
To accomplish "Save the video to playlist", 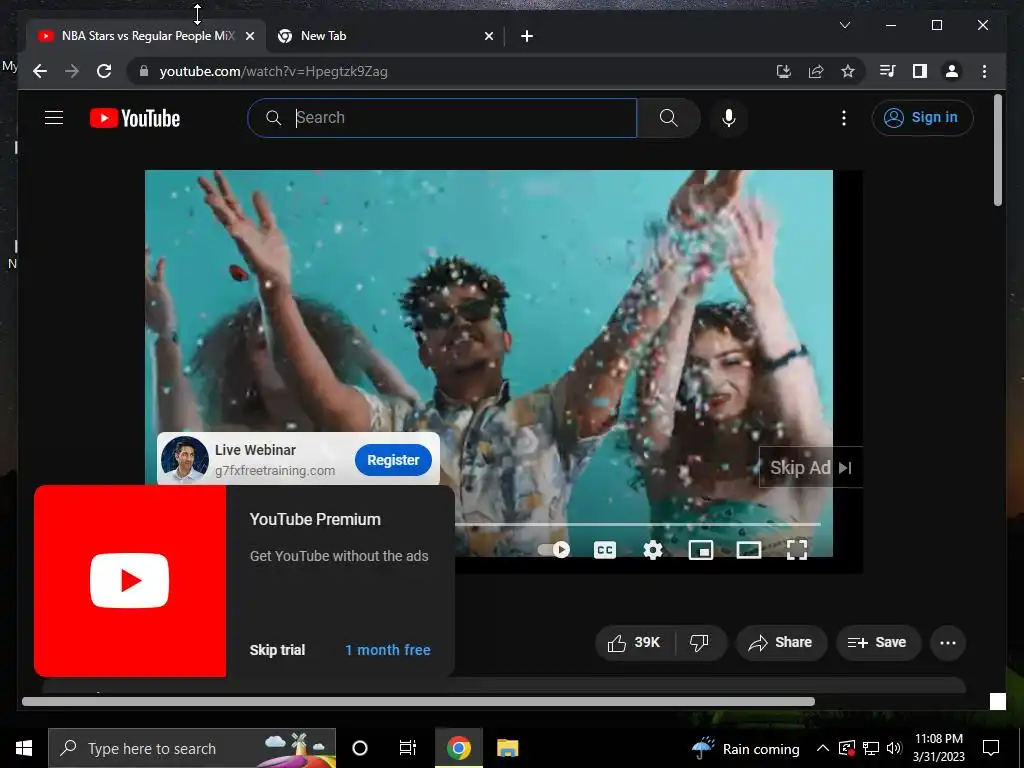I will click(878, 643).
